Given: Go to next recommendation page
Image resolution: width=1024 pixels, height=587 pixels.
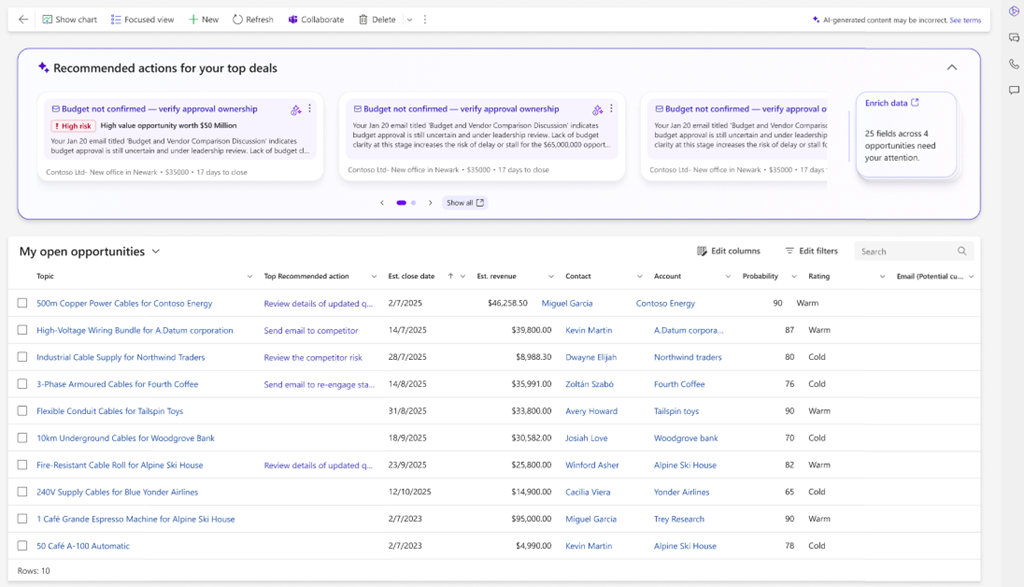Looking at the screenshot, I should coord(430,203).
